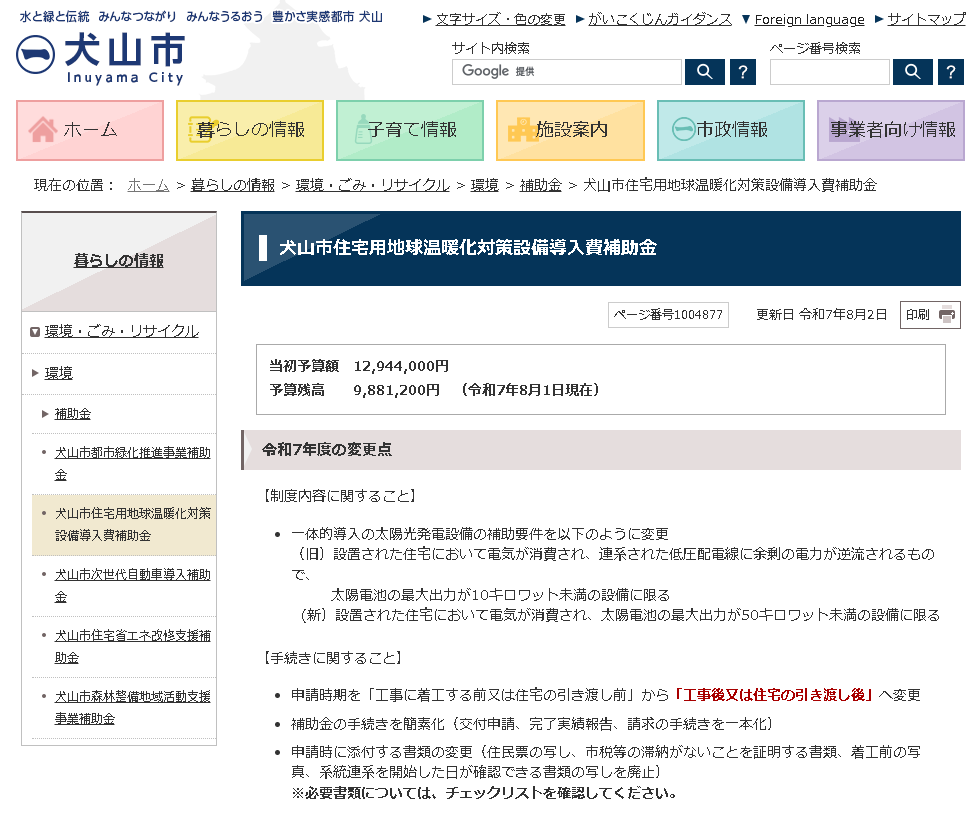Open 子育て情報 navigation tab
978x820 pixels.
(x=410, y=130)
